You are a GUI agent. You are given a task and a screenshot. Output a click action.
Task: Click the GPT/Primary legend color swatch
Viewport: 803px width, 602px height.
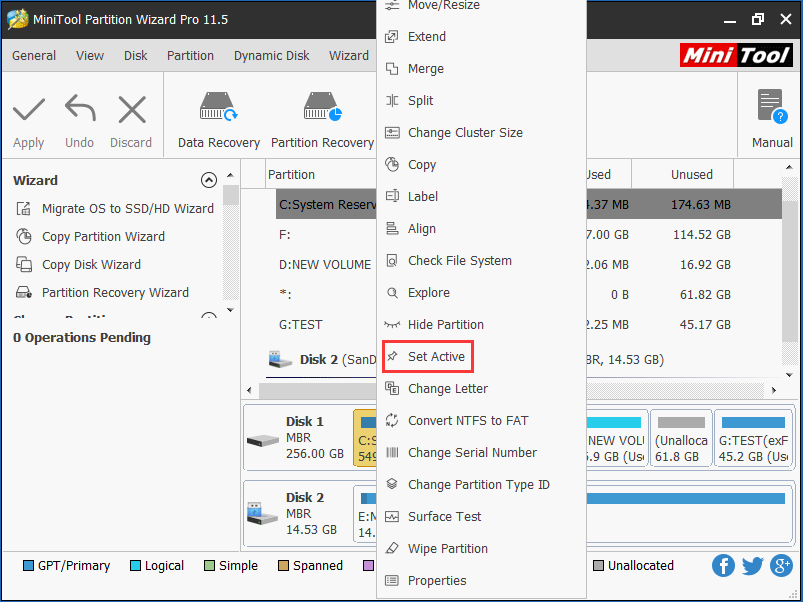click(29, 566)
